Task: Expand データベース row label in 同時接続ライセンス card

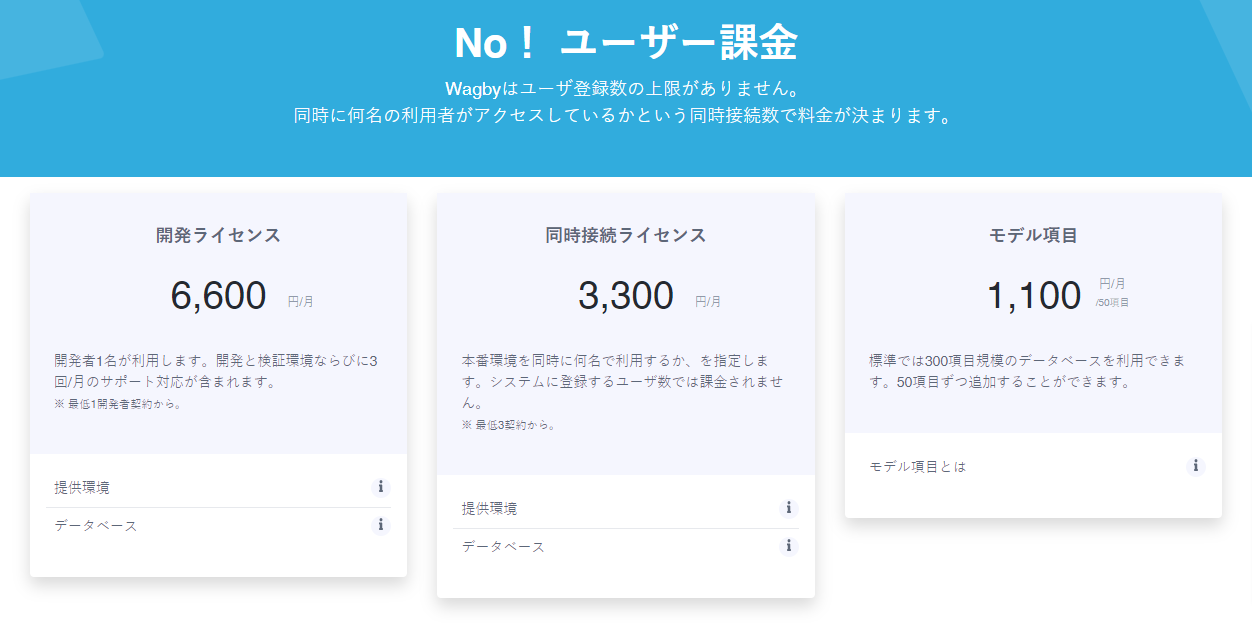Action: coord(503,547)
